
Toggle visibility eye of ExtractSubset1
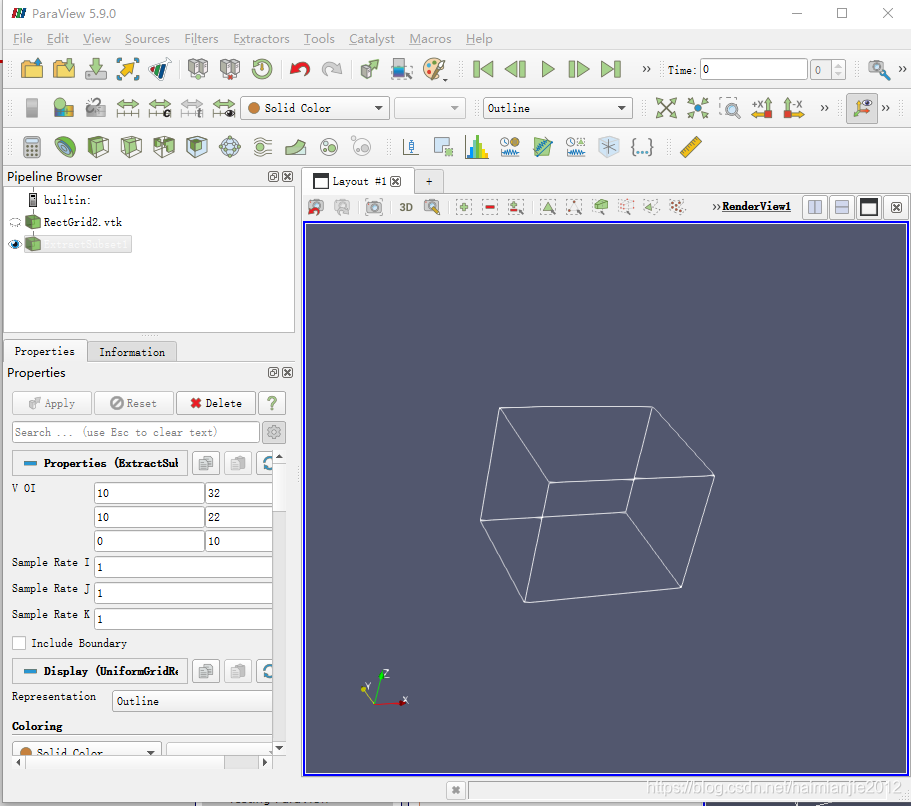[15, 244]
